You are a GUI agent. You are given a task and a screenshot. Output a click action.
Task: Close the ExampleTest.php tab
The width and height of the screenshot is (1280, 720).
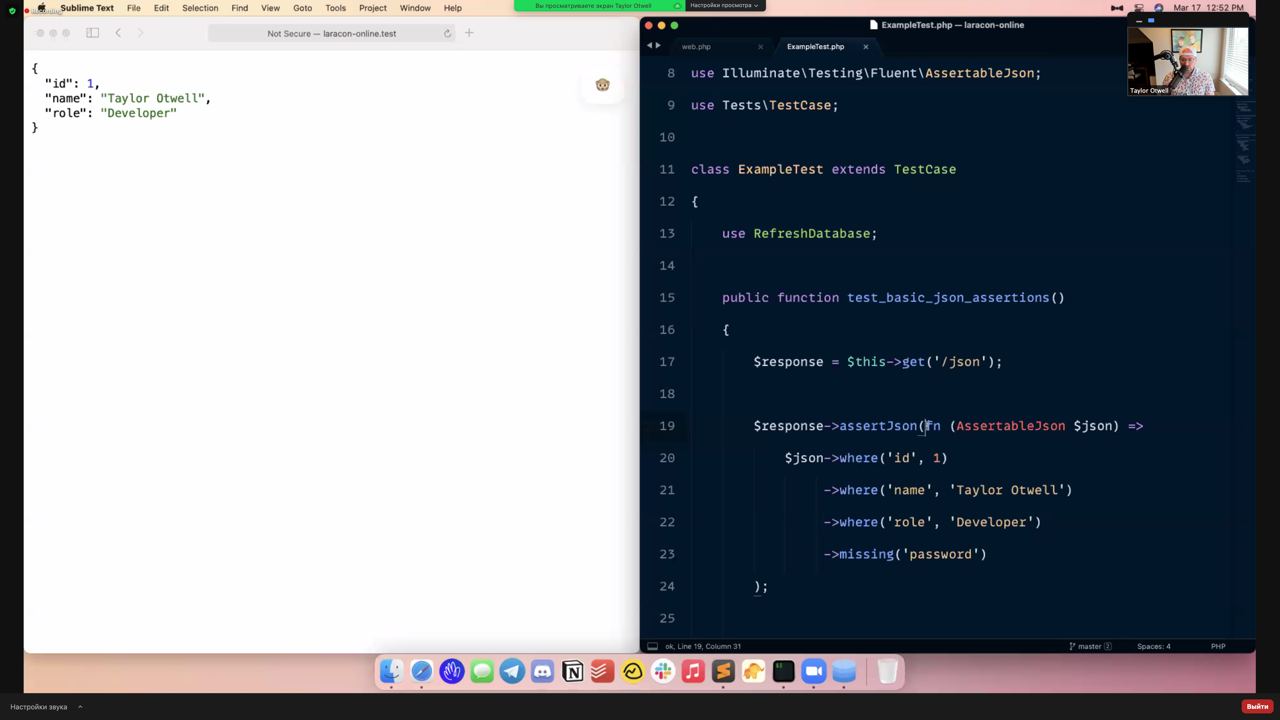click(x=865, y=47)
